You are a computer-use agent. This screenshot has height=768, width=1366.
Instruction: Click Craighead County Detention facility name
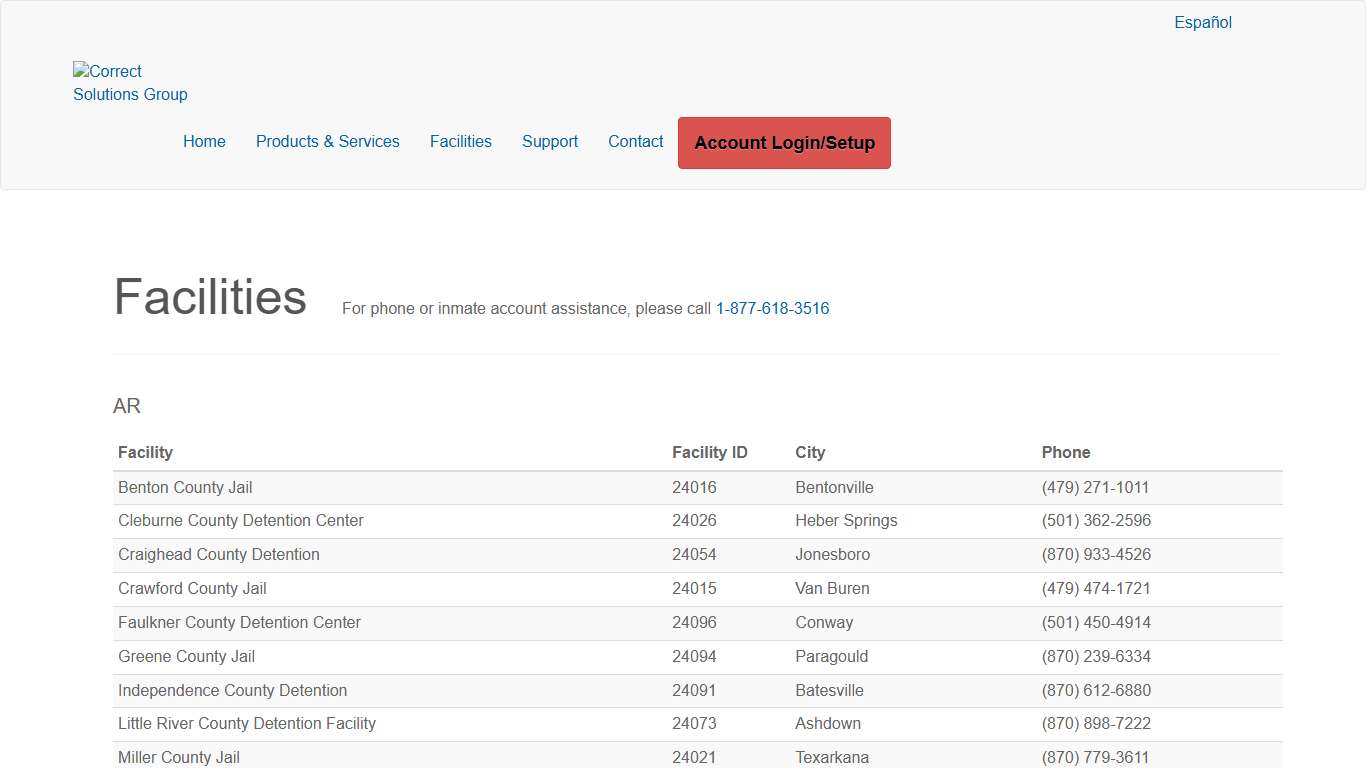(x=218, y=554)
